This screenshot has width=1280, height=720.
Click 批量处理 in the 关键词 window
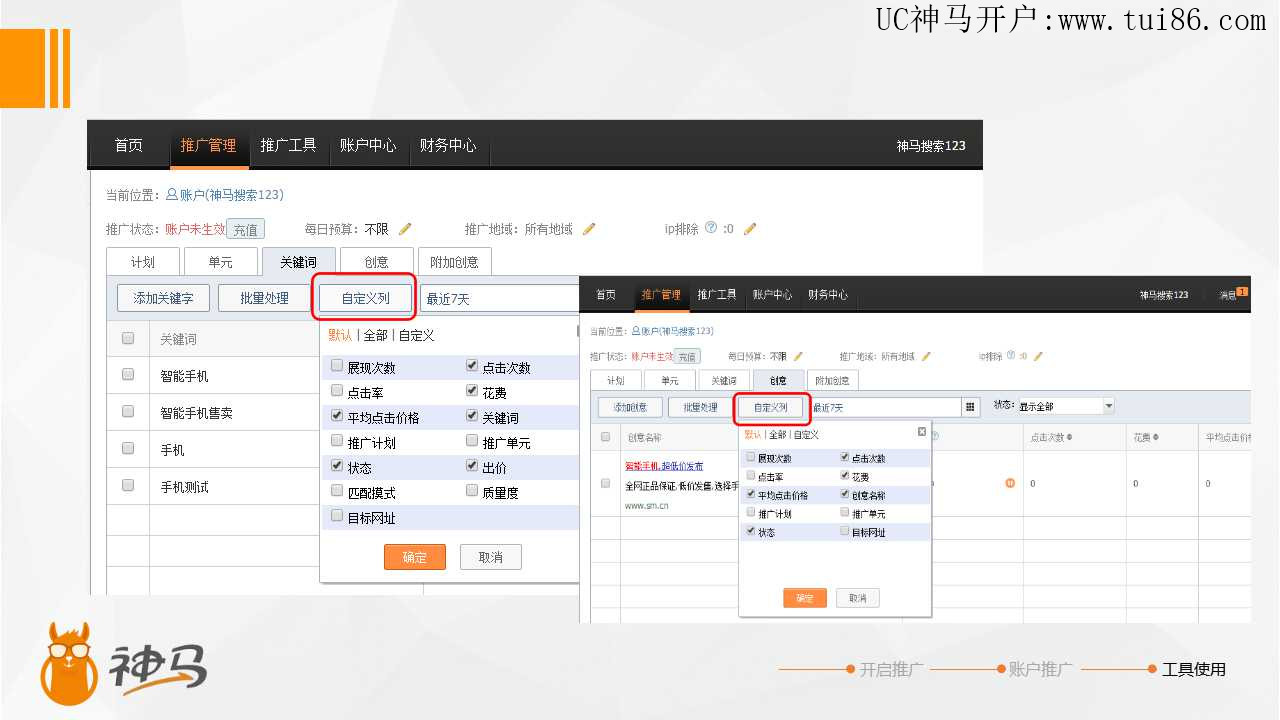(264, 298)
